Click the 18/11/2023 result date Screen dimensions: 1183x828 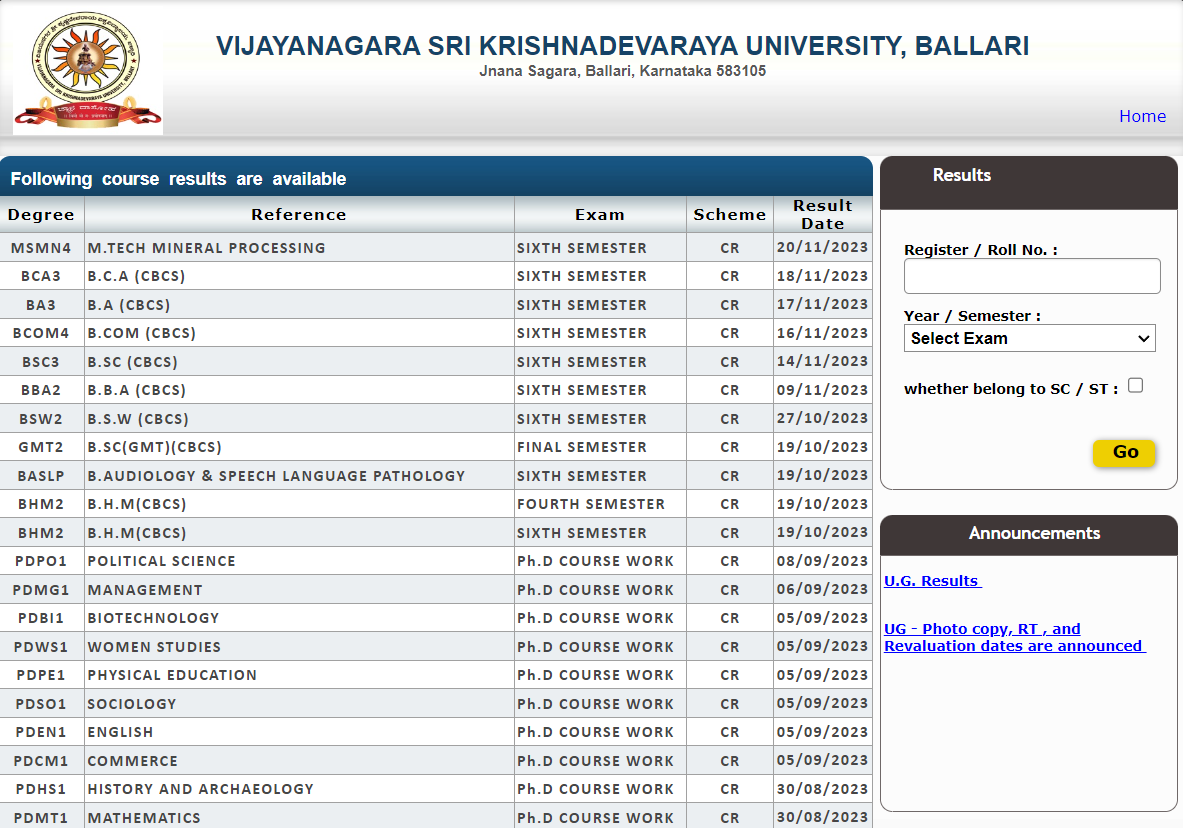tap(822, 275)
